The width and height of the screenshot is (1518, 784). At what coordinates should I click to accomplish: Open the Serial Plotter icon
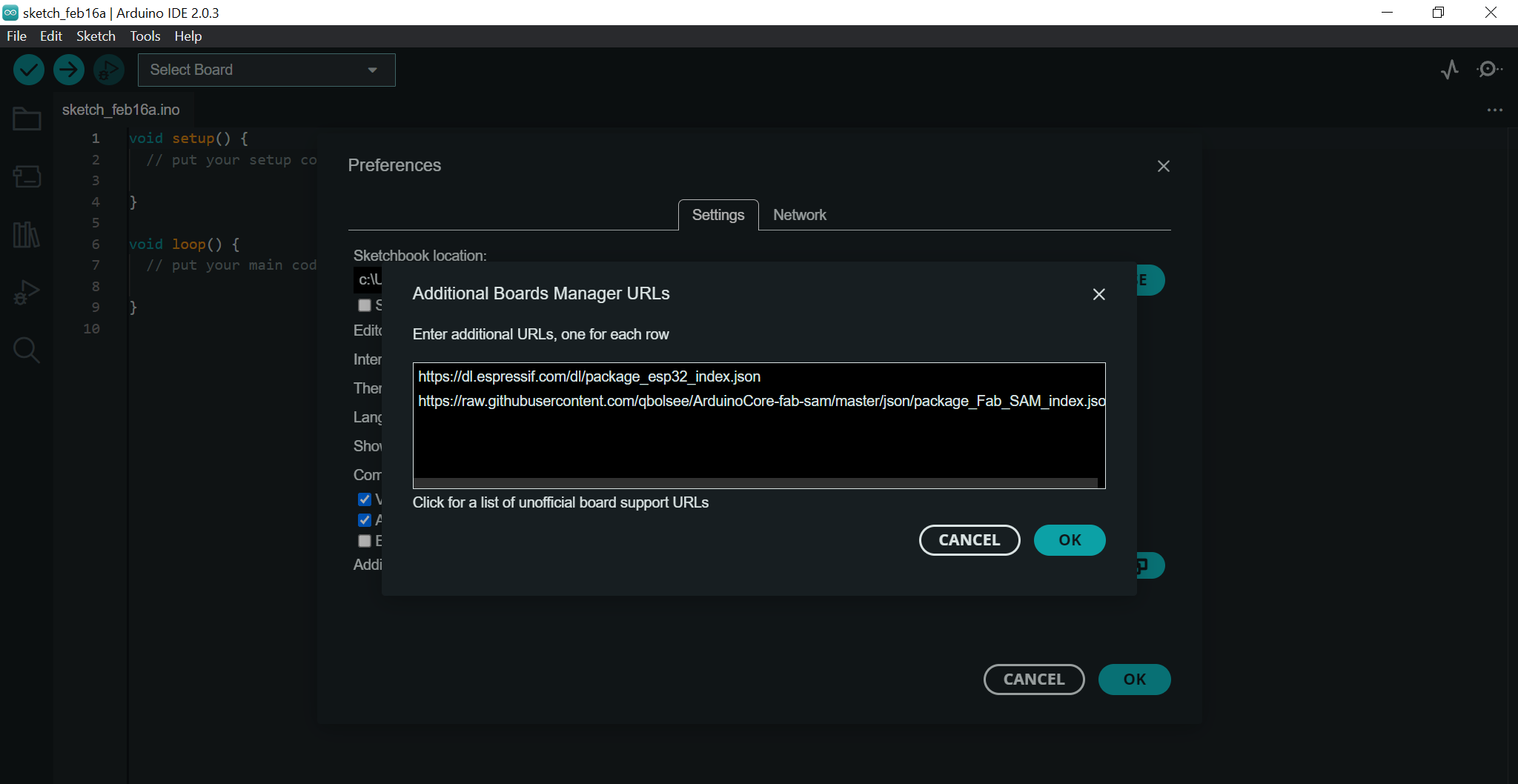point(1450,70)
